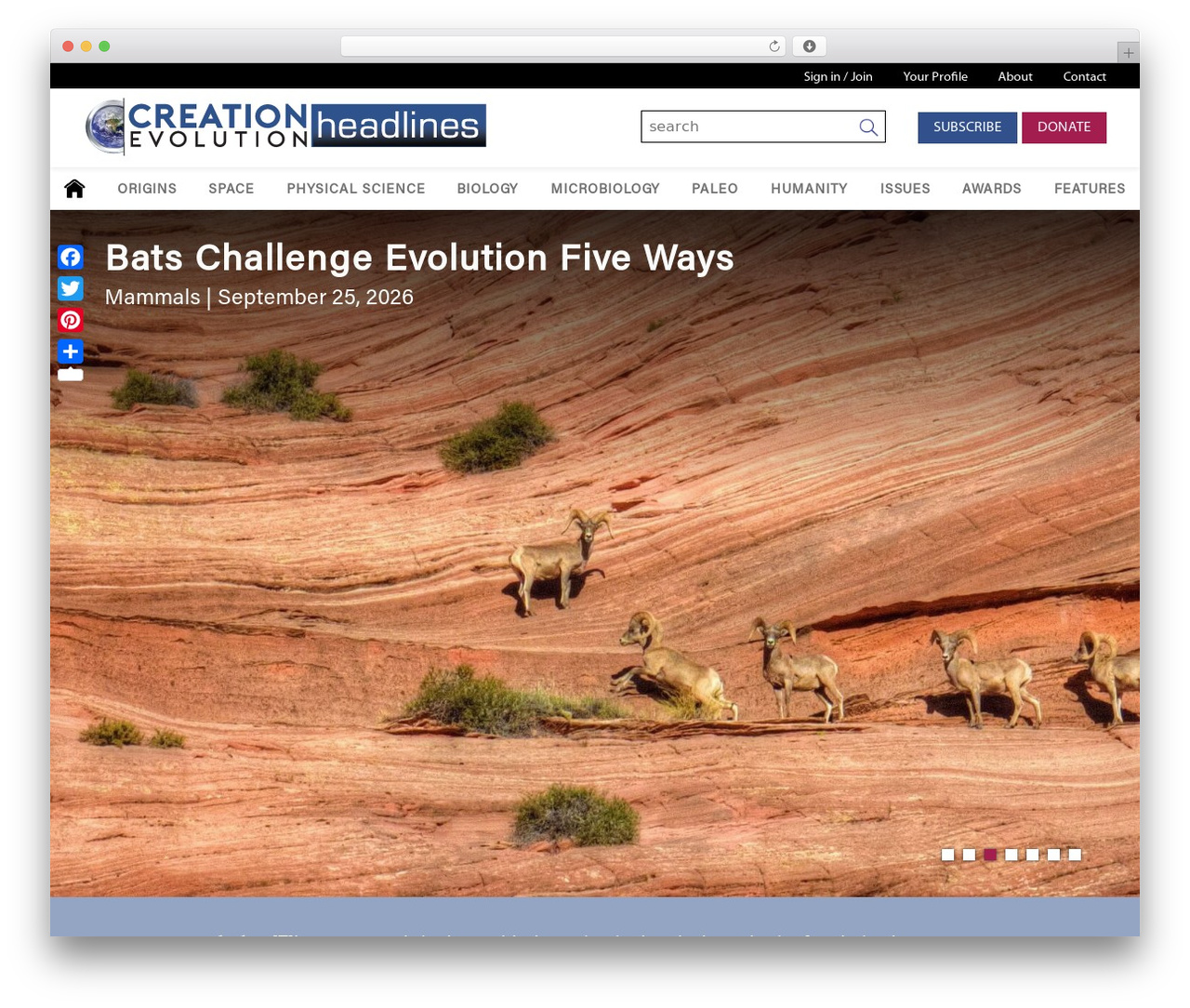Open the Paleo menu
Viewport: 1190px width, 1008px height.
click(715, 189)
